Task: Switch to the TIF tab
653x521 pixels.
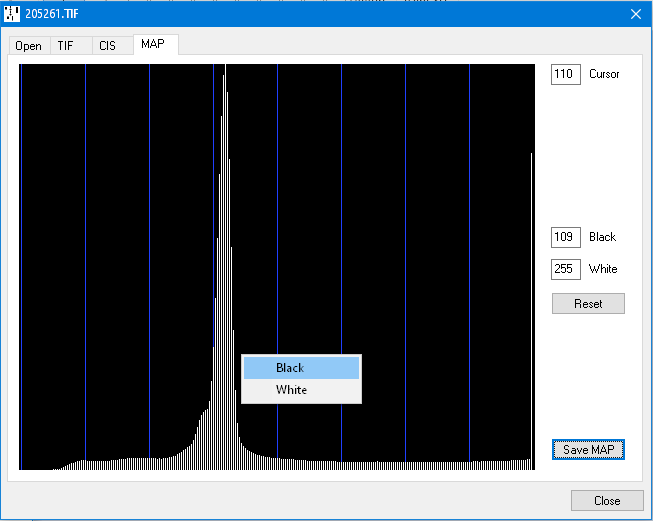Action: [x=65, y=46]
